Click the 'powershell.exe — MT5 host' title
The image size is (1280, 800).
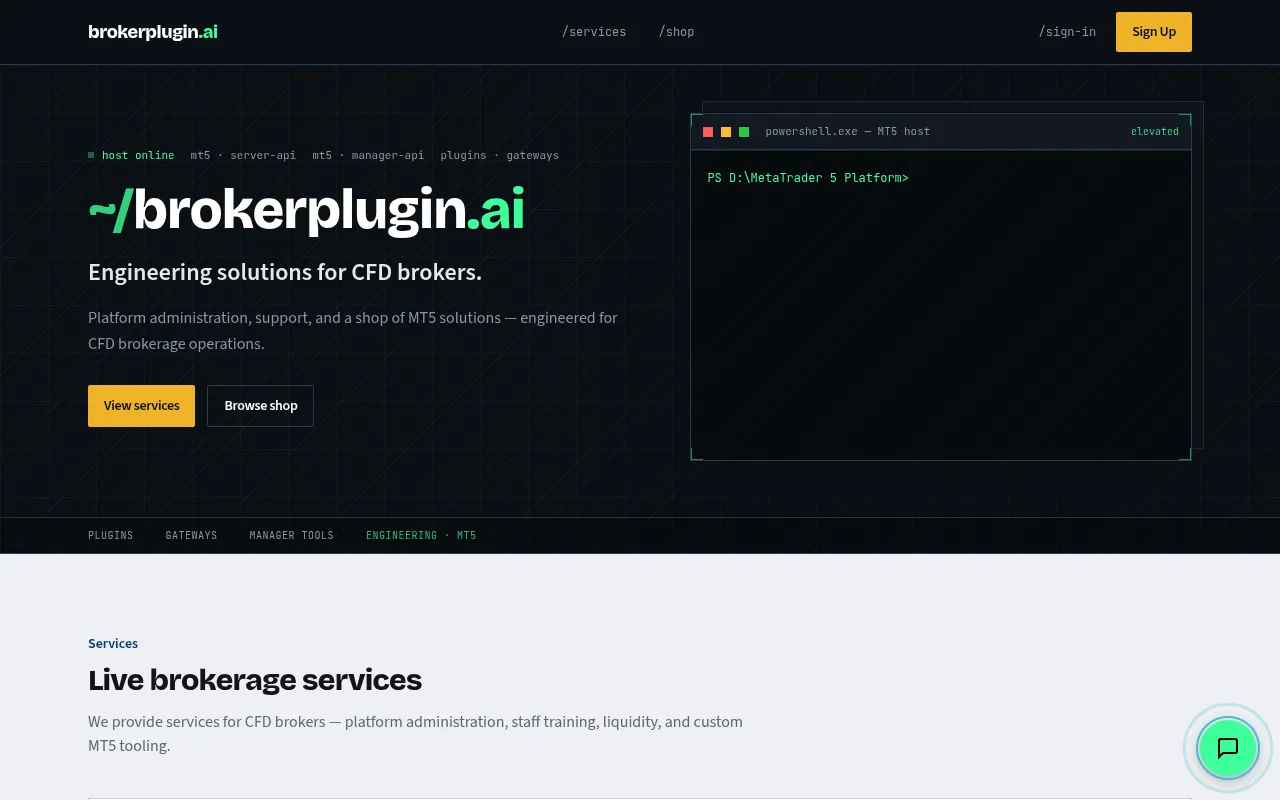pyautogui.click(x=848, y=132)
